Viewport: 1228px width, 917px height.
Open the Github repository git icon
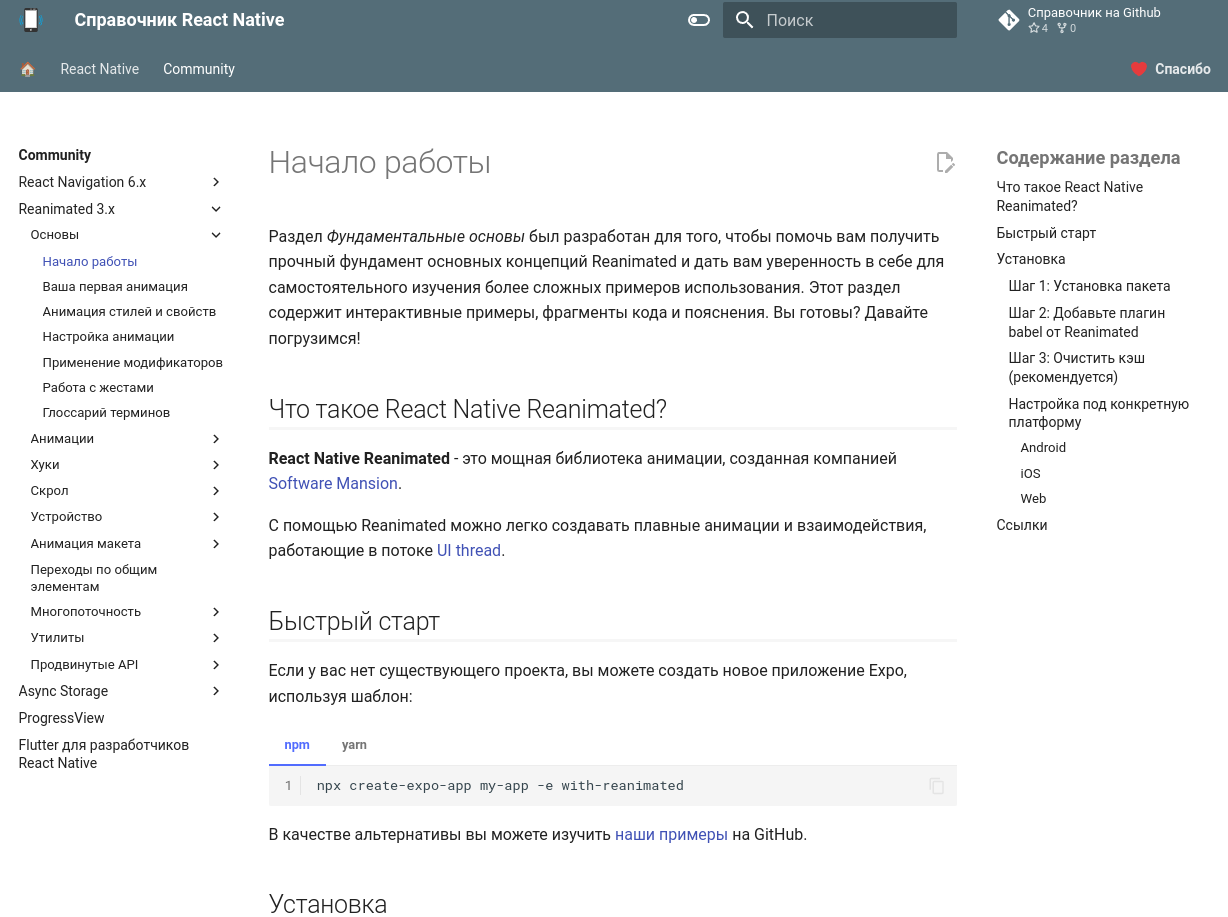click(x=1008, y=20)
